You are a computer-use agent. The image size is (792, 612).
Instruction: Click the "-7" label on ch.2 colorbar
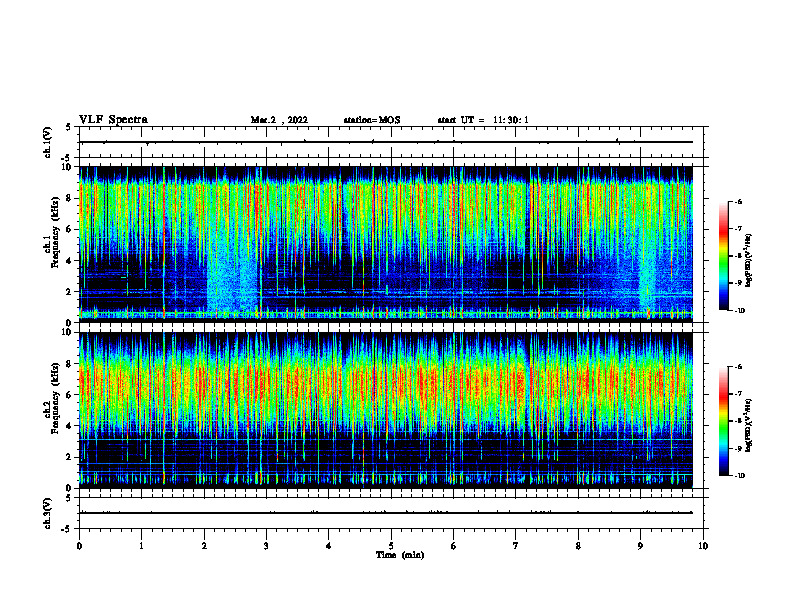point(738,394)
